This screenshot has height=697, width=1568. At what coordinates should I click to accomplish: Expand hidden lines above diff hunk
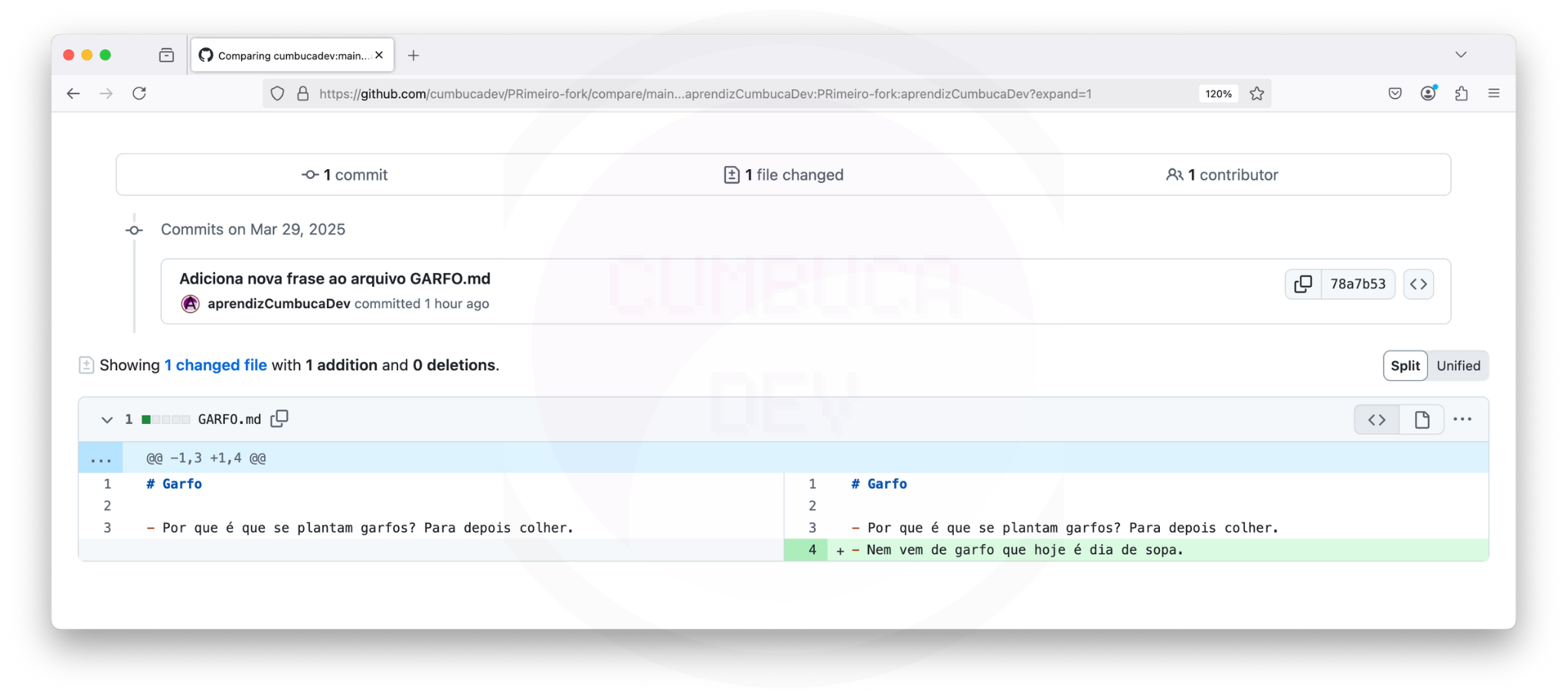coord(100,458)
